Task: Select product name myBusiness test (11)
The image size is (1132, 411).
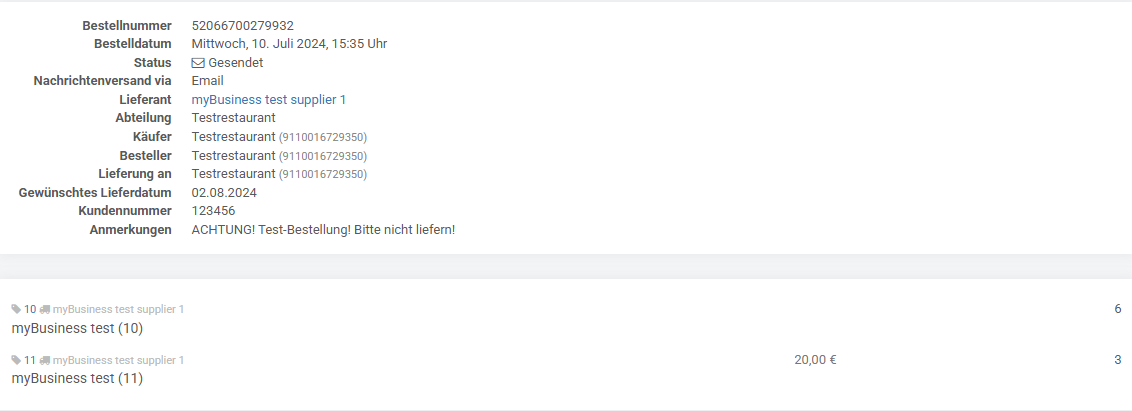Action: [77, 378]
